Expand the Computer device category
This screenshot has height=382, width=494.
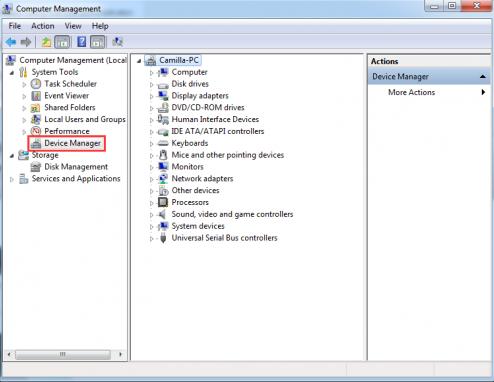click(x=152, y=73)
